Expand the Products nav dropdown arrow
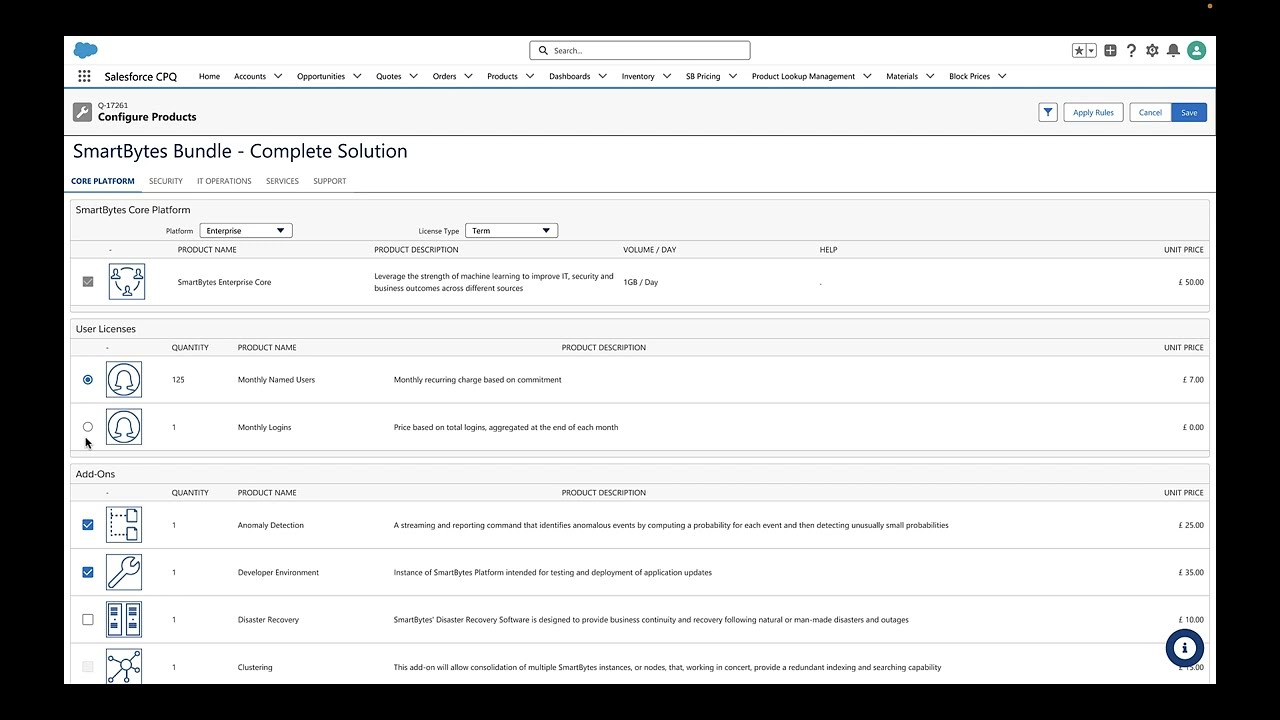The height and width of the screenshot is (720, 1280). click(x=530, y=76)
